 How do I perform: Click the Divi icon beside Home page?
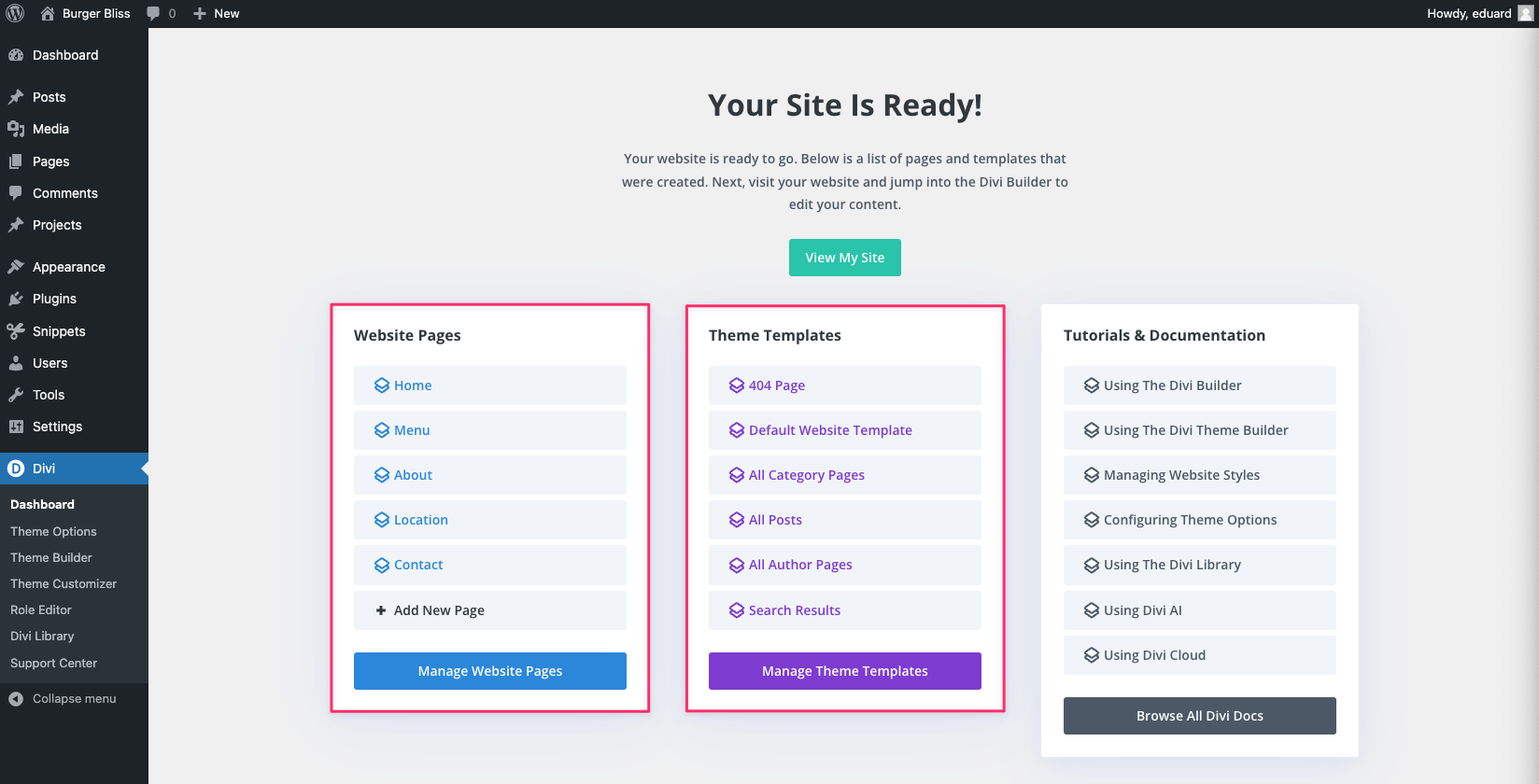coord(381,385)
